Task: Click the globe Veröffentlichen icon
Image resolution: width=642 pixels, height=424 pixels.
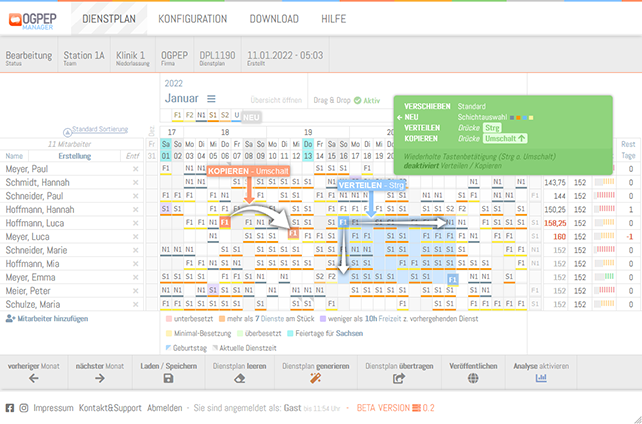Action: tap(473, 379)
